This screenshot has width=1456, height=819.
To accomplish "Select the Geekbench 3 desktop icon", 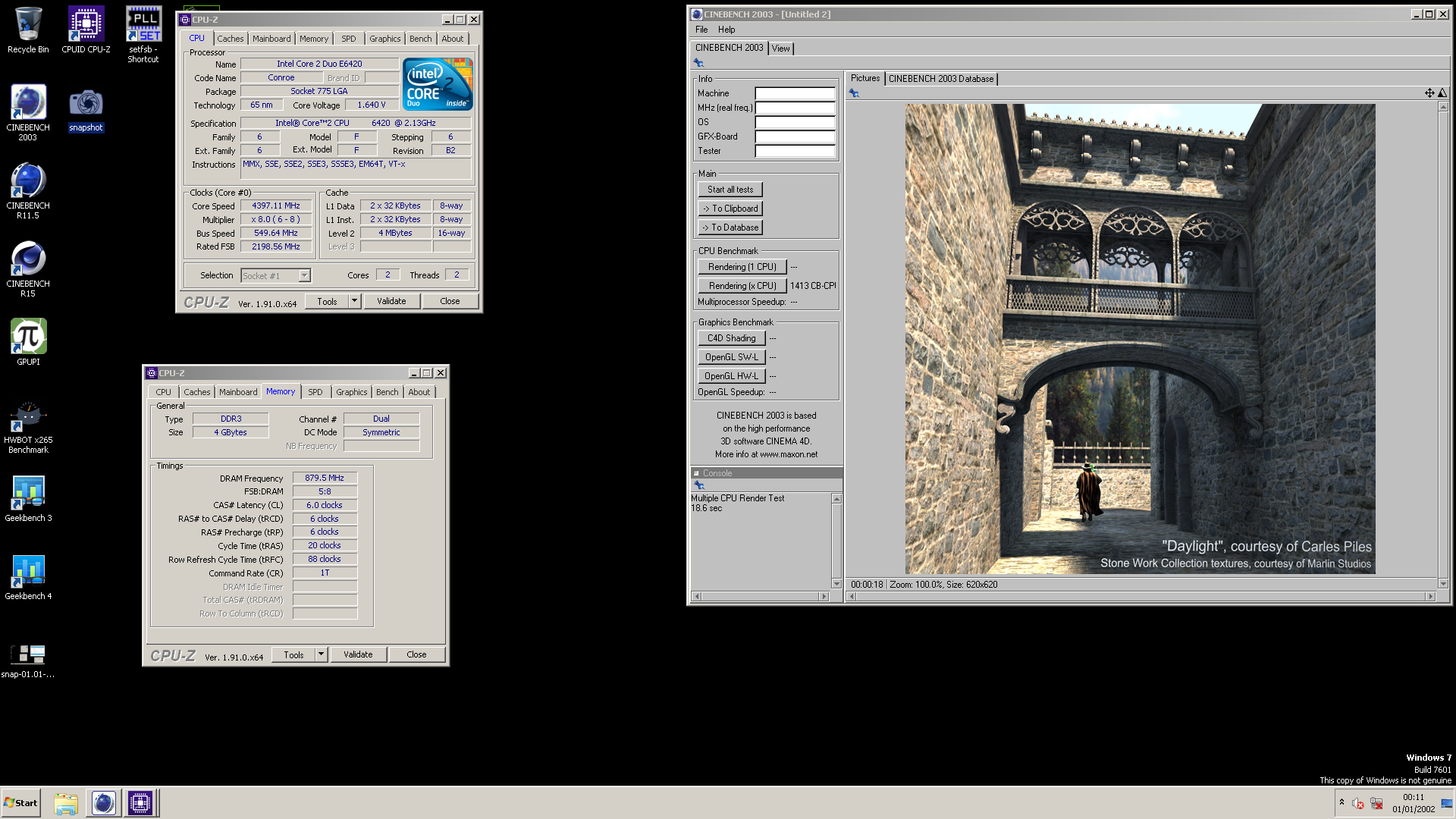I will pos(28,498).
